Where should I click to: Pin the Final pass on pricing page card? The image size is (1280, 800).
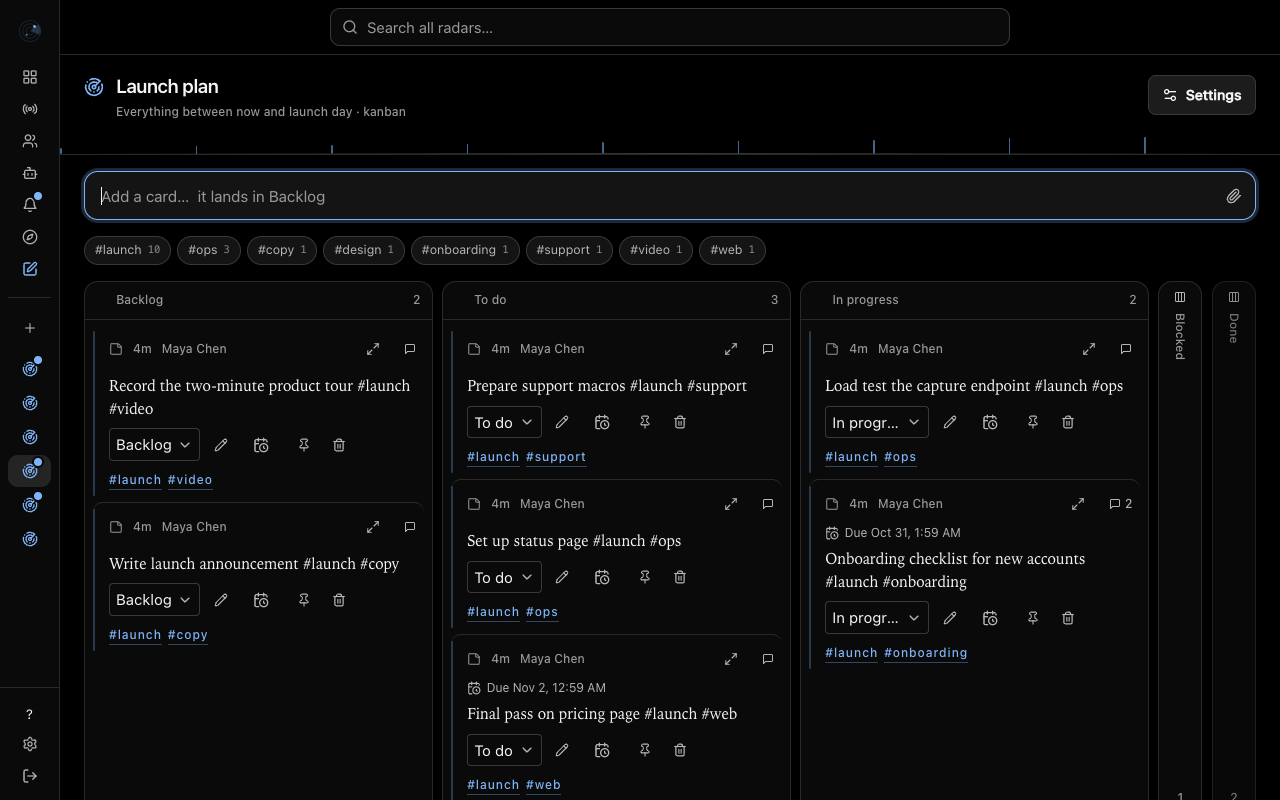(x=645, y=750)
